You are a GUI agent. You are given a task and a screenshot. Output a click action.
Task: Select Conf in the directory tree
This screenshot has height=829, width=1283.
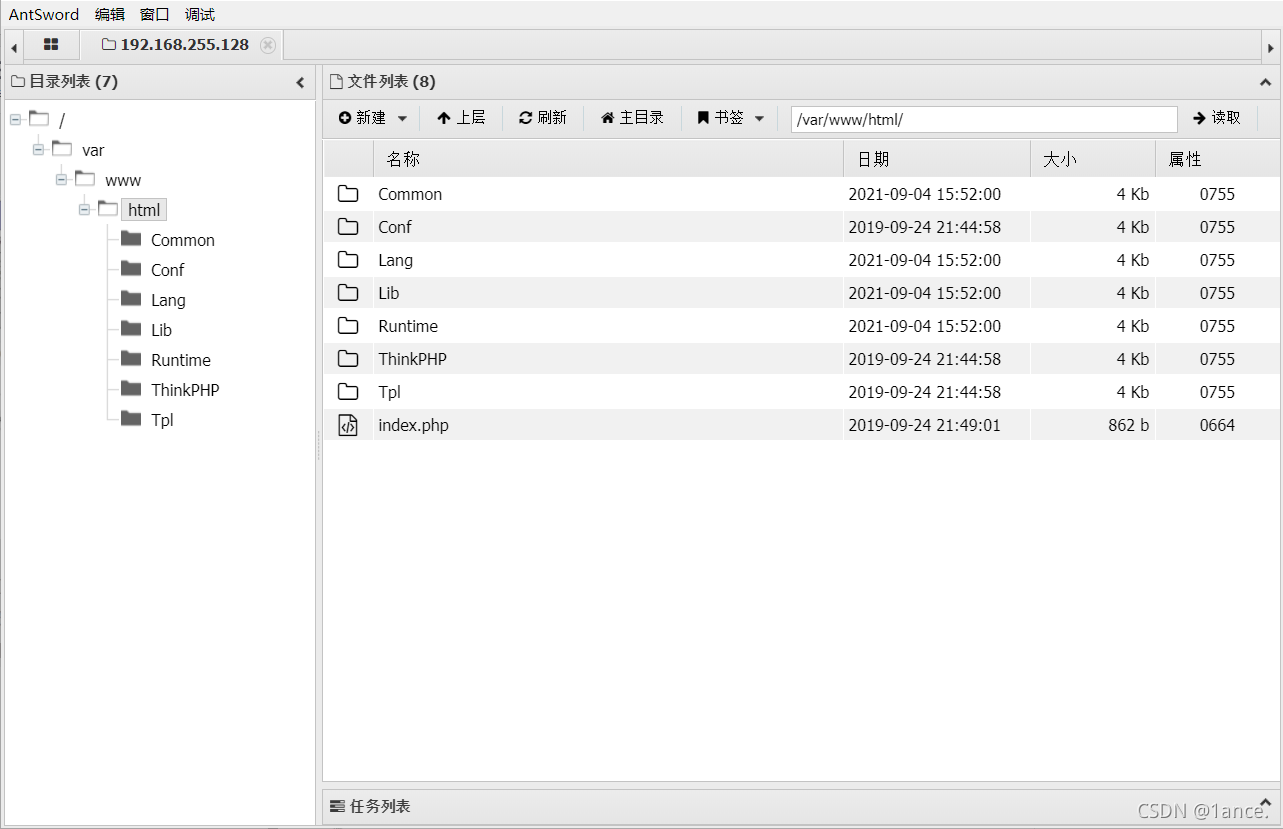tap(167, 270)
